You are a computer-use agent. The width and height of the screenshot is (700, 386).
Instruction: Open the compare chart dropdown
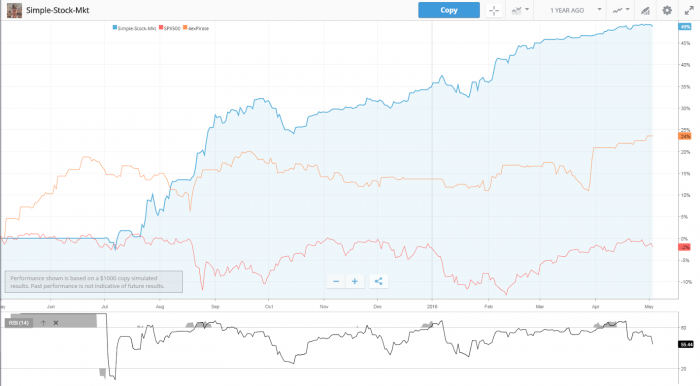(x=520, y=10)
